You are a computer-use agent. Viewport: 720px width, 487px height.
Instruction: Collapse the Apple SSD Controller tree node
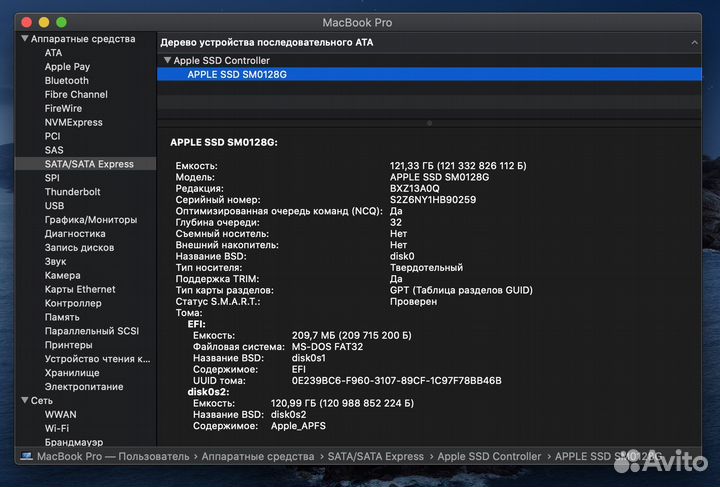(x=167, y=61)
